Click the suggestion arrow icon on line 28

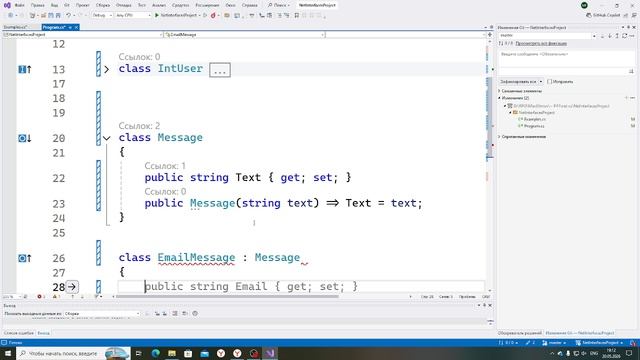coord(72,287)
